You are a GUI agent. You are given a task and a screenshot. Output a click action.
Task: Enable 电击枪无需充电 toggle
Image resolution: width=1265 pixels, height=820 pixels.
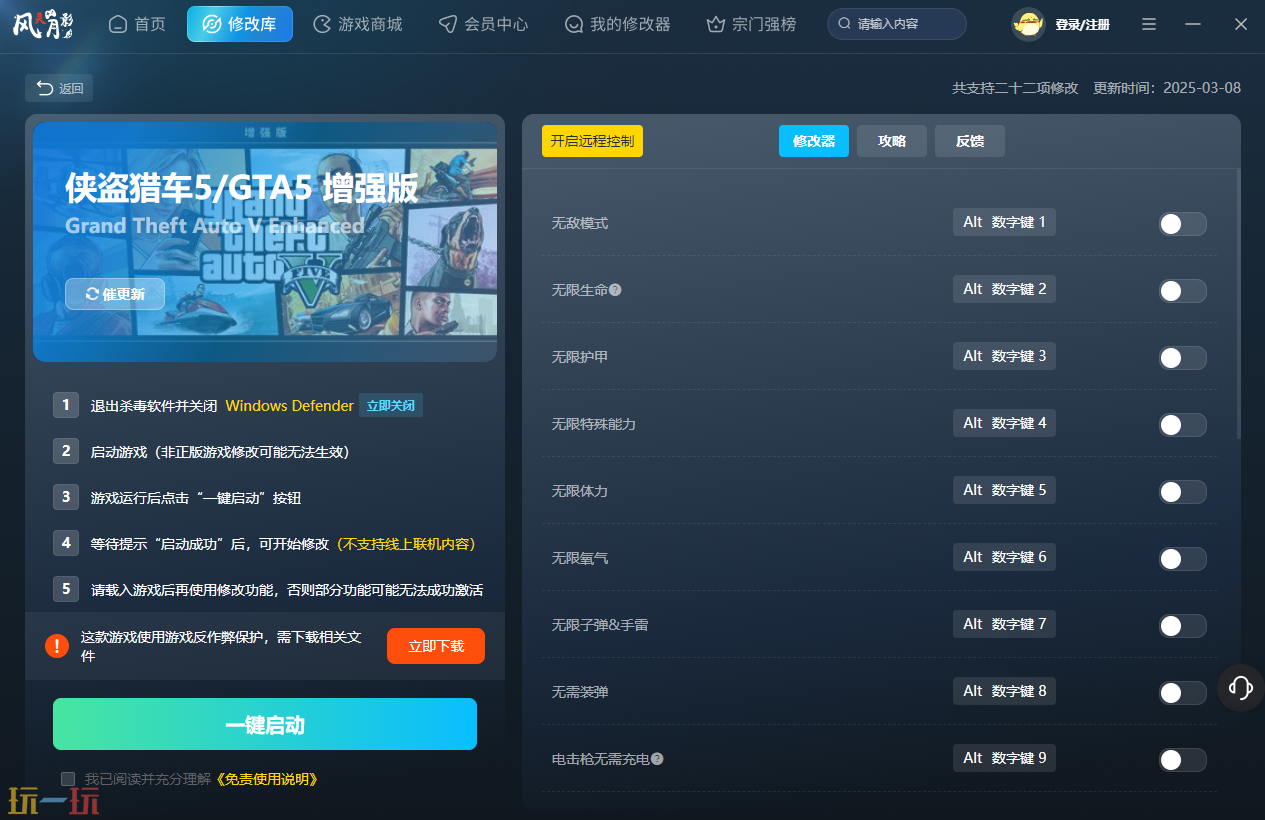[1182, 760]
